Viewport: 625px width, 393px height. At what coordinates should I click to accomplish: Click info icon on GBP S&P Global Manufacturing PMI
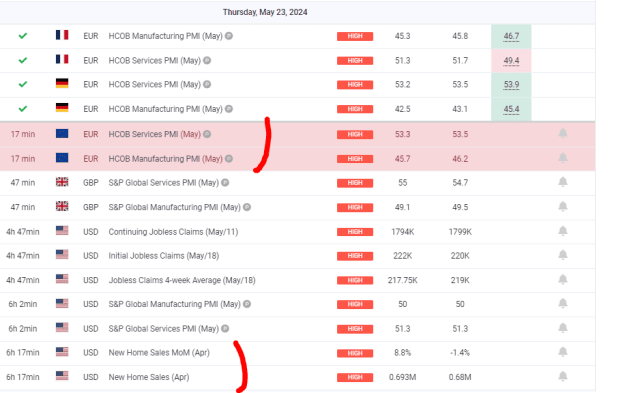coord(247,207)
